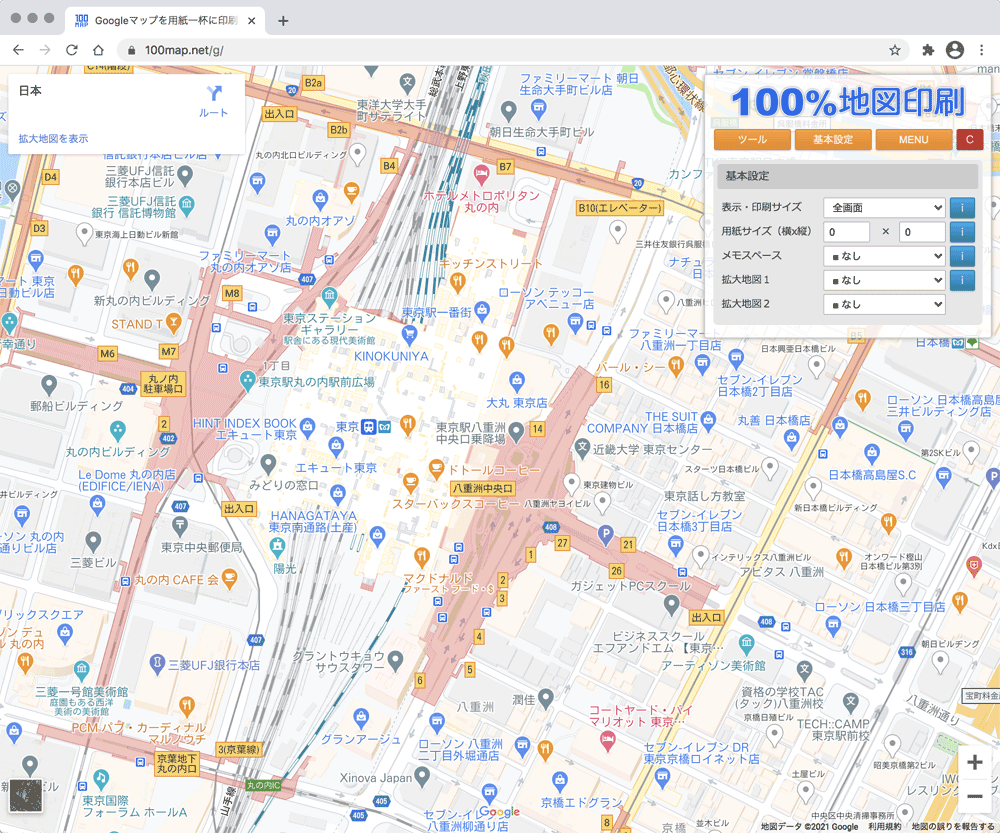Select the Googleマップを用紙一杯に印刷 browser tab
The width and height of the screenshot is (1000, 833).
coord(160,18)
